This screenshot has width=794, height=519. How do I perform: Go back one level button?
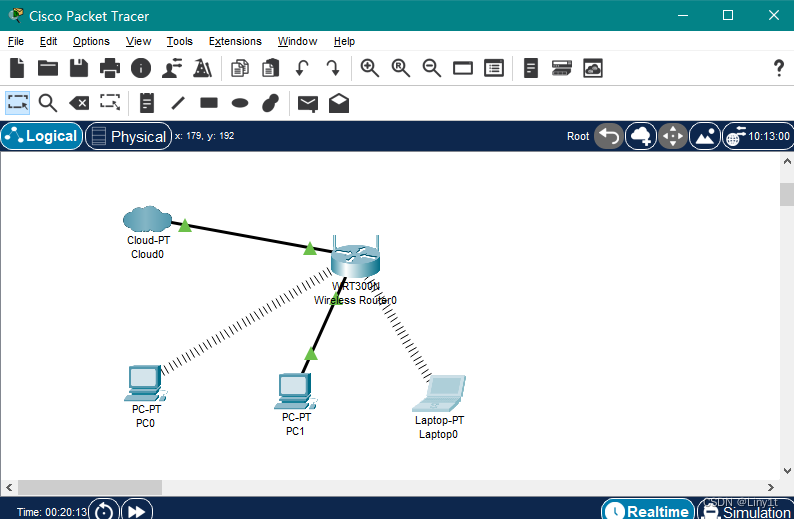coord(609,136)
